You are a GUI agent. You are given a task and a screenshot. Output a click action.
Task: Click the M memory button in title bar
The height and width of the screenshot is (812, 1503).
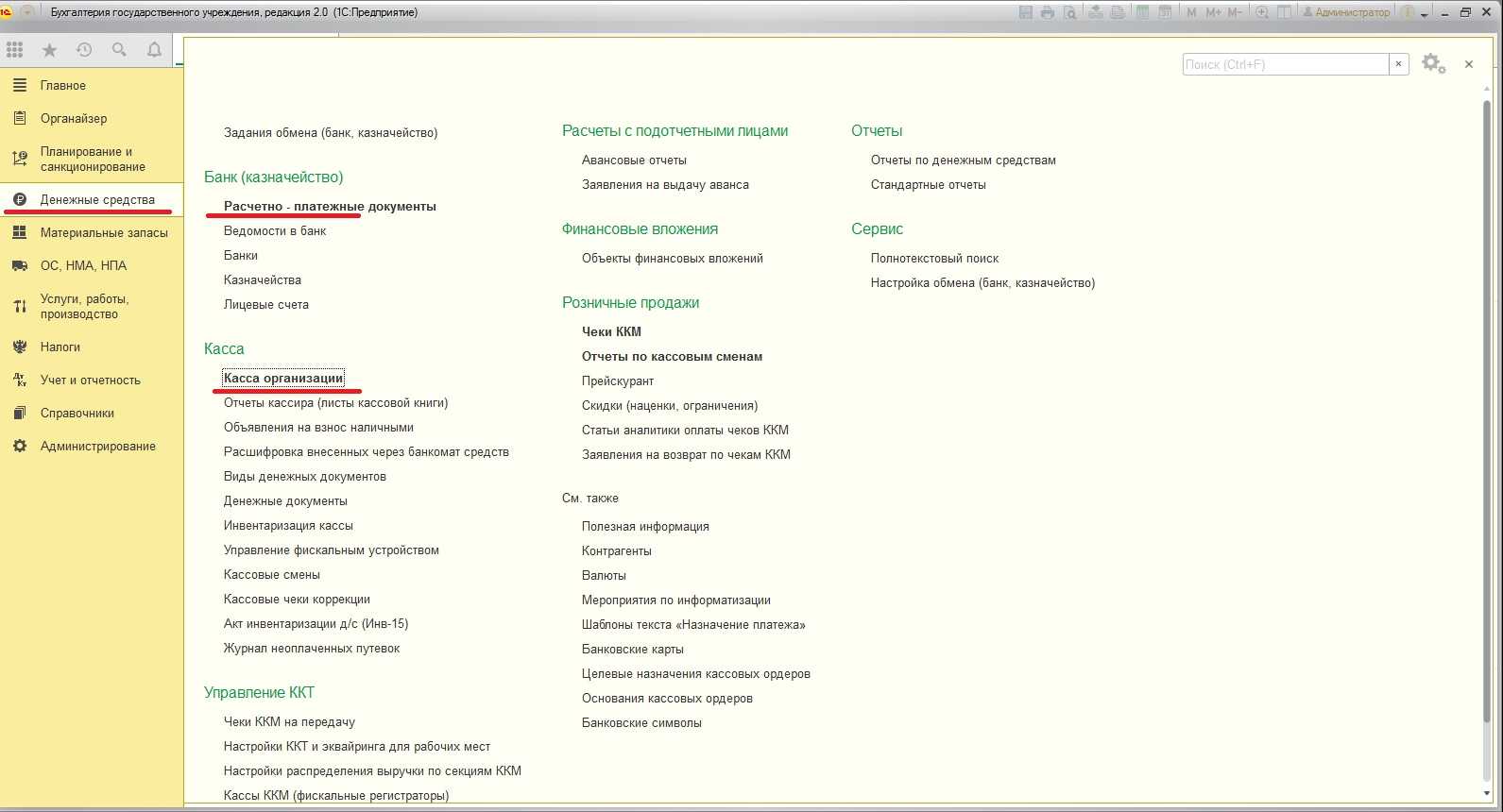click(x=1191, y=12)
